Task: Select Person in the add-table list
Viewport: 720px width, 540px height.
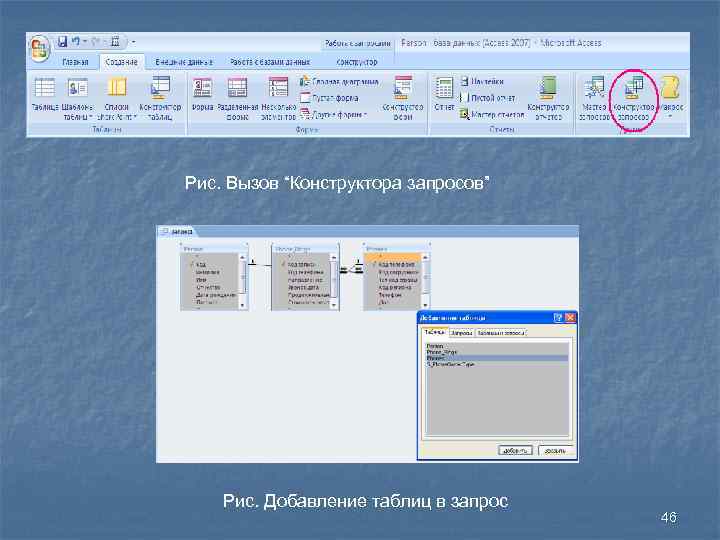Action: point(497,346)
